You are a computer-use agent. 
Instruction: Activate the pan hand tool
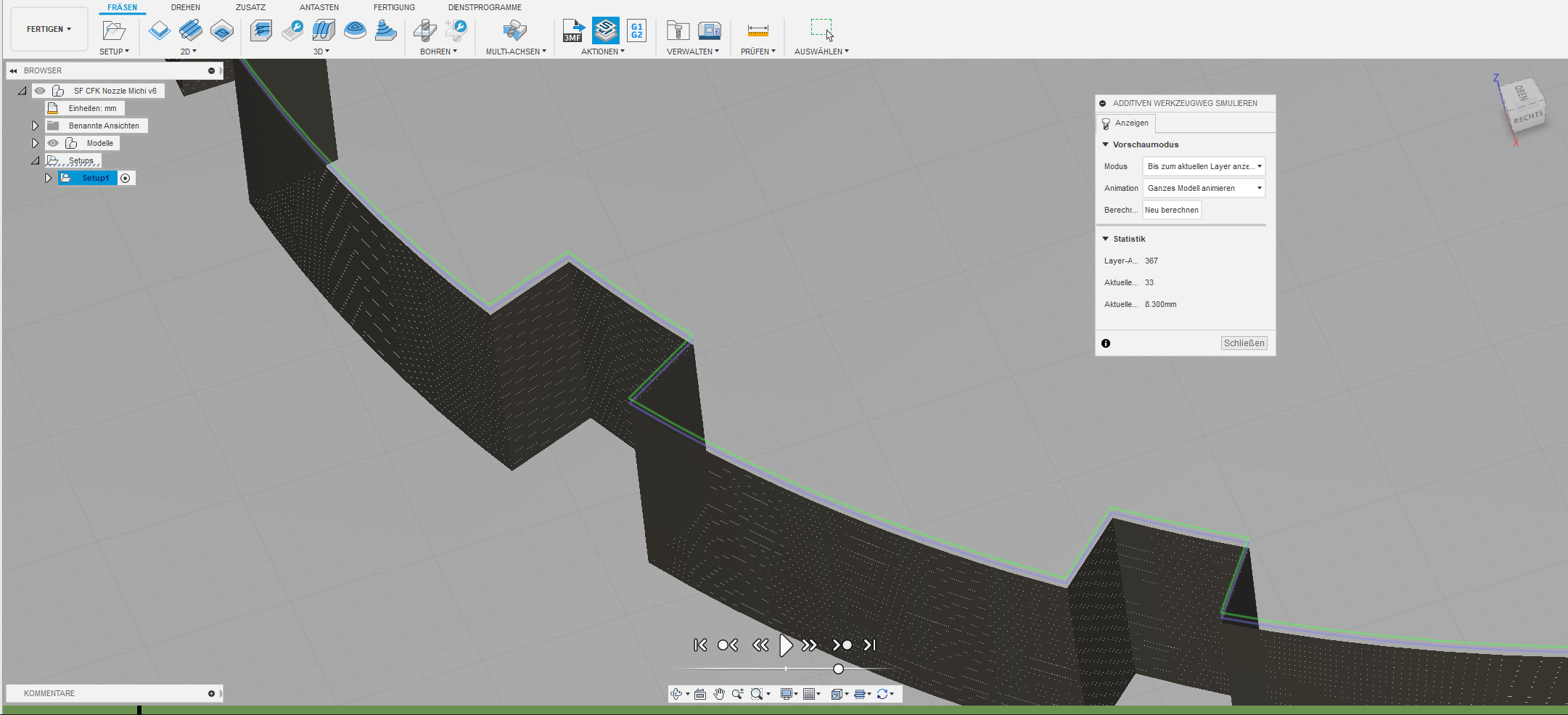point(718,694)
